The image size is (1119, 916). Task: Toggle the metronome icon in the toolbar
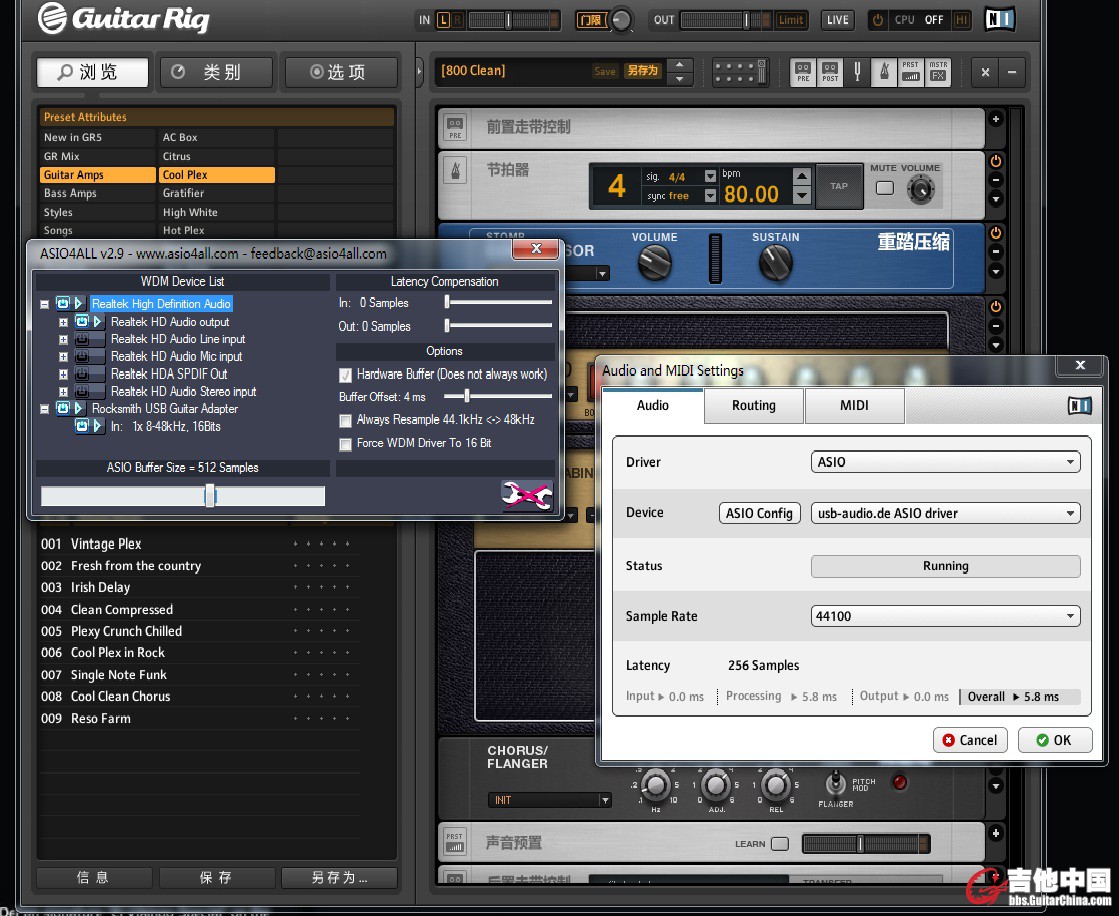(x=884, y=72)
